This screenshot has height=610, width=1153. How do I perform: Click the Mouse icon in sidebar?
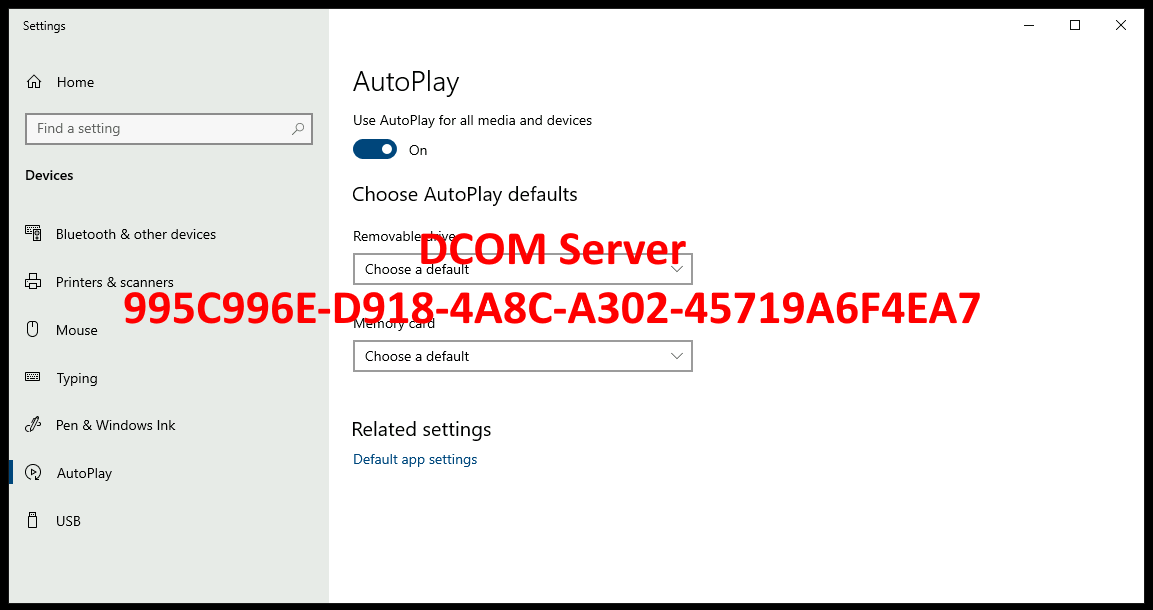(x=33, y=330)
